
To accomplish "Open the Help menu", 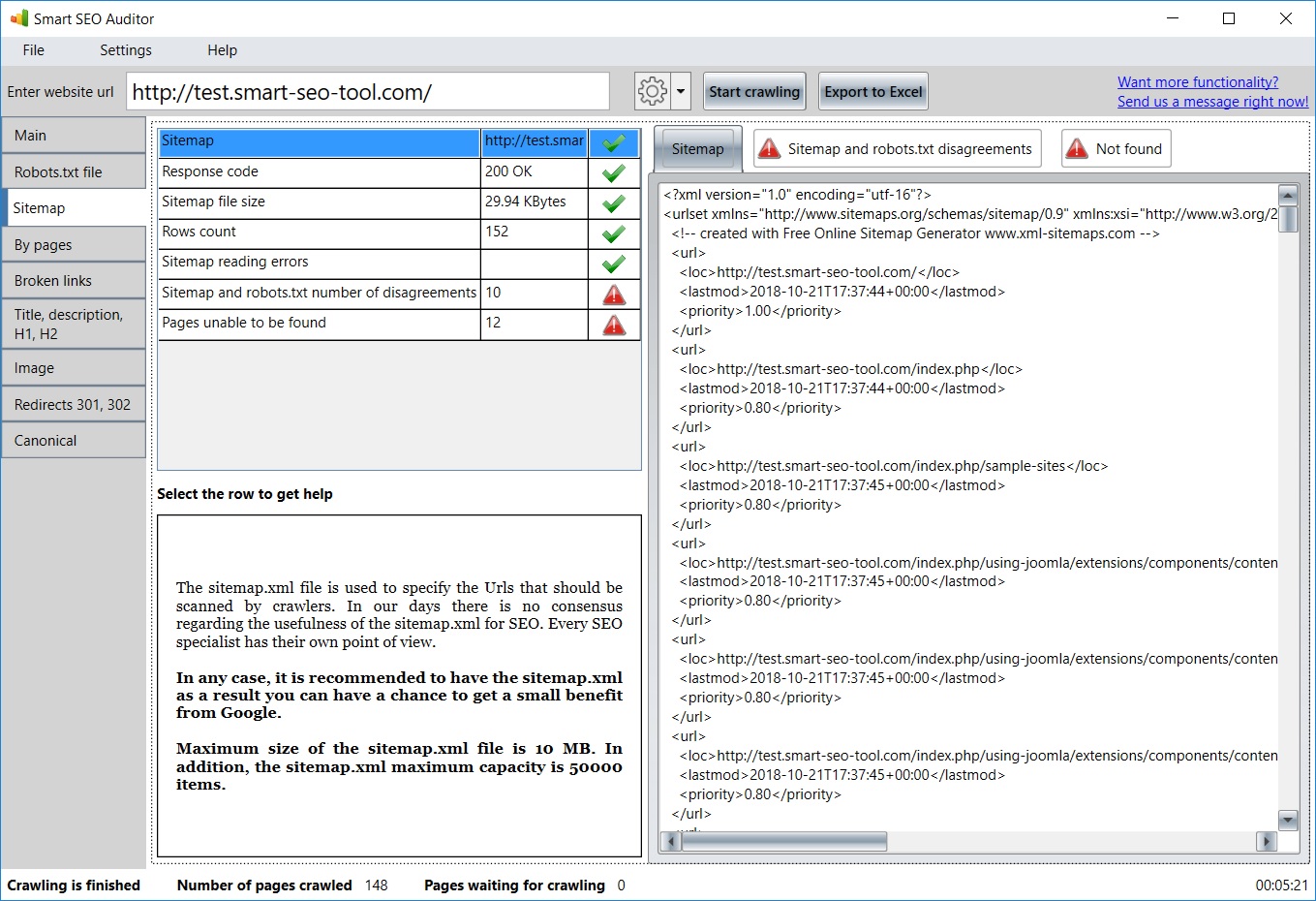I will [222, 50].
